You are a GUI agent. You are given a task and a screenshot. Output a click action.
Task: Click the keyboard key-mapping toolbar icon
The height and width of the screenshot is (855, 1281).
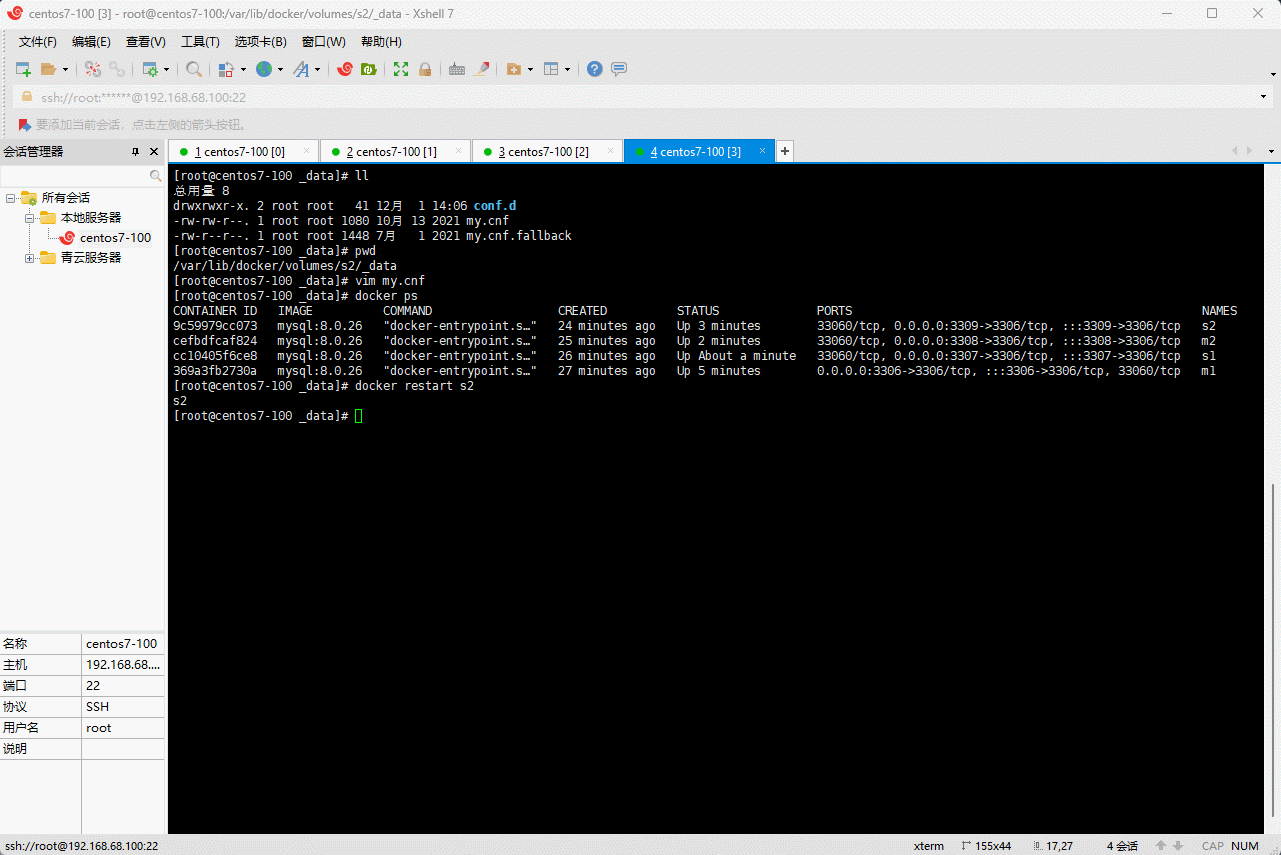click(457, 69)
